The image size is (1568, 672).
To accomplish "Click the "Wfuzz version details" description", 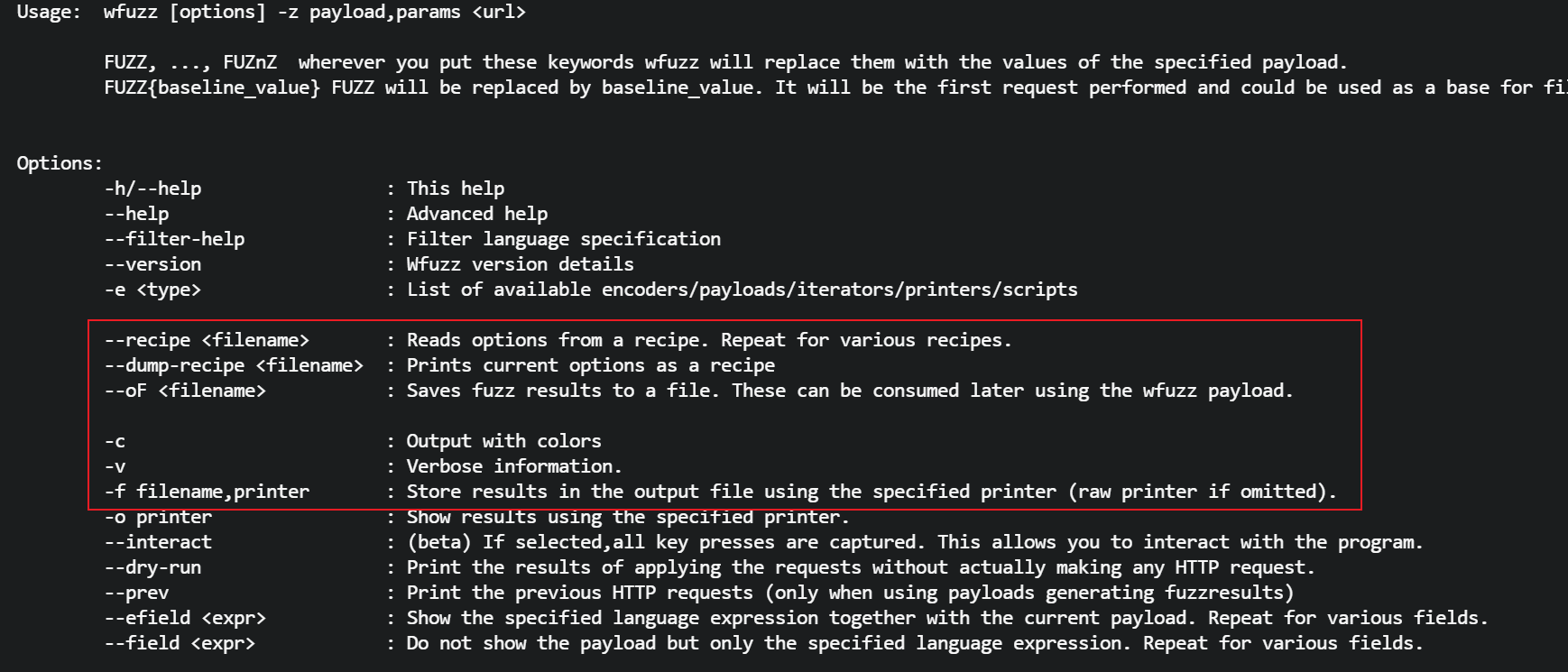I will click(520, 264).
